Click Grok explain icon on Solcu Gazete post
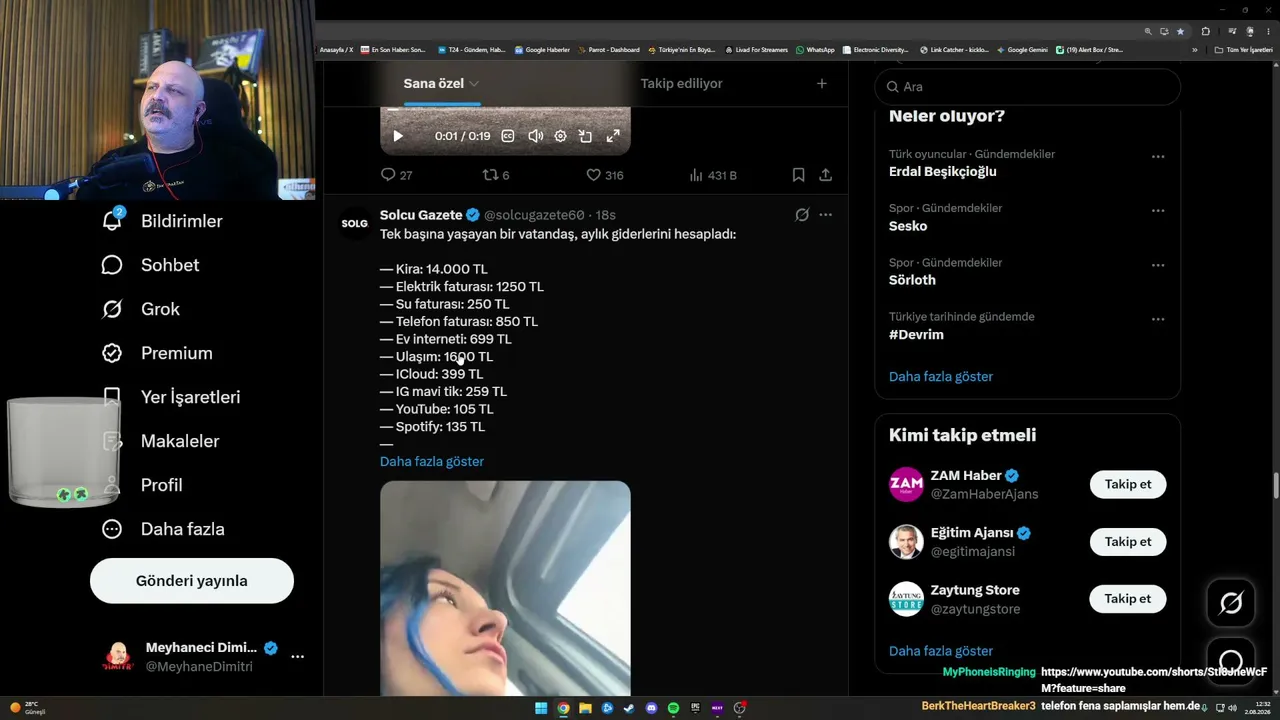 801,215
